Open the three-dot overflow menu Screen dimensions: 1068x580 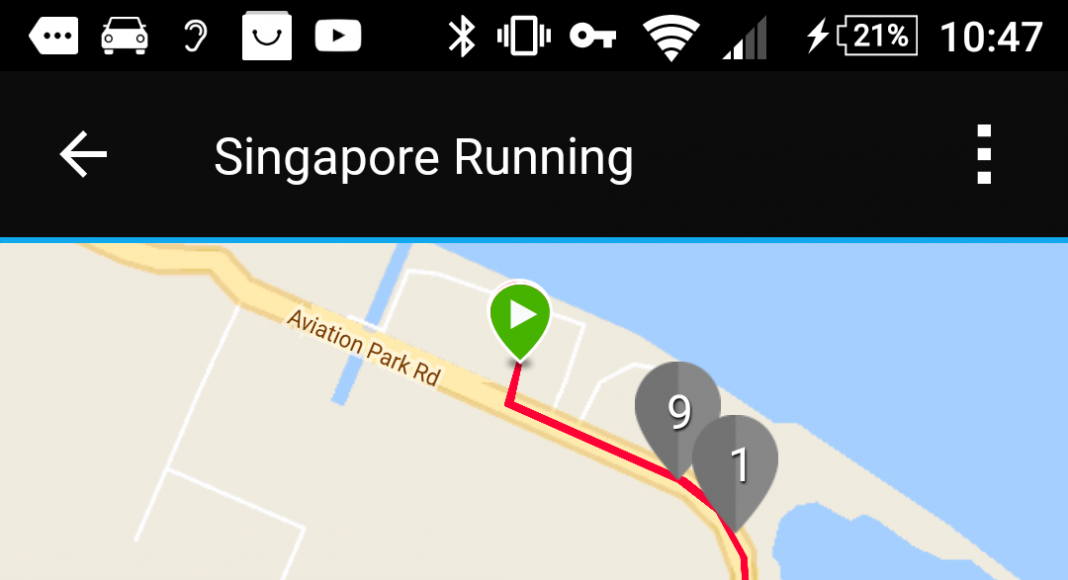984,155
